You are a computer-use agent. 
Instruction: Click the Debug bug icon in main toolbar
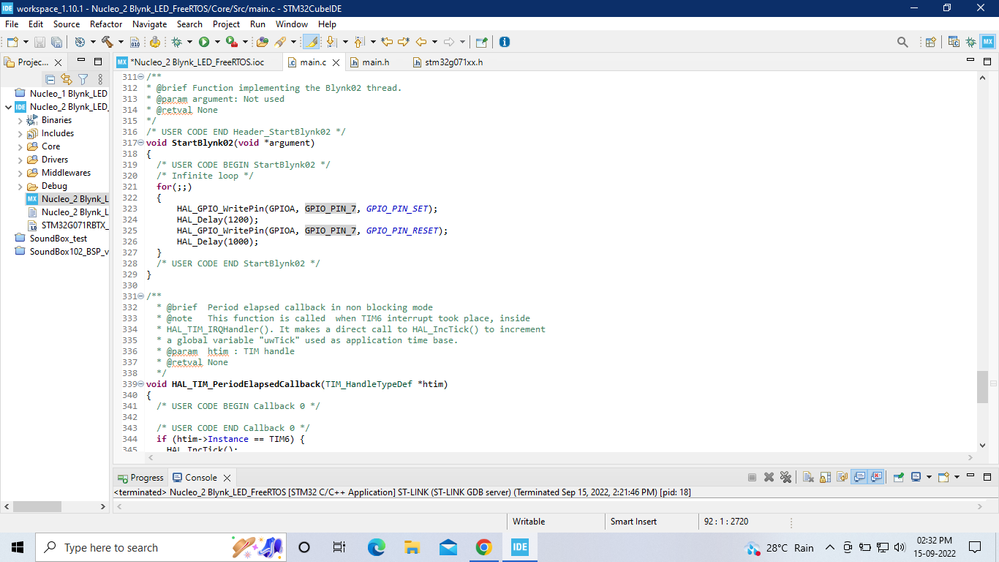(176, 42)
